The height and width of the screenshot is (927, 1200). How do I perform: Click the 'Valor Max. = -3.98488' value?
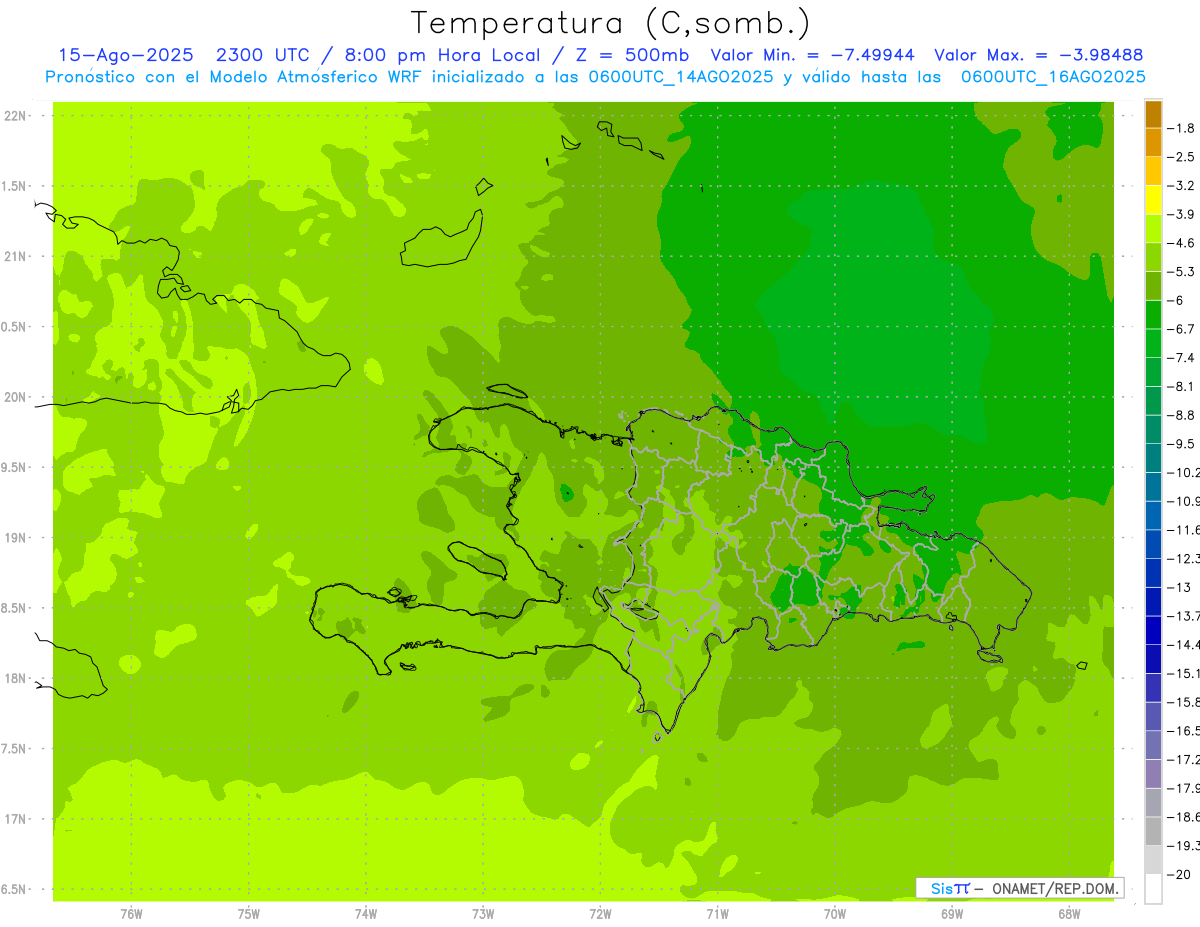tap(1039, 56)
